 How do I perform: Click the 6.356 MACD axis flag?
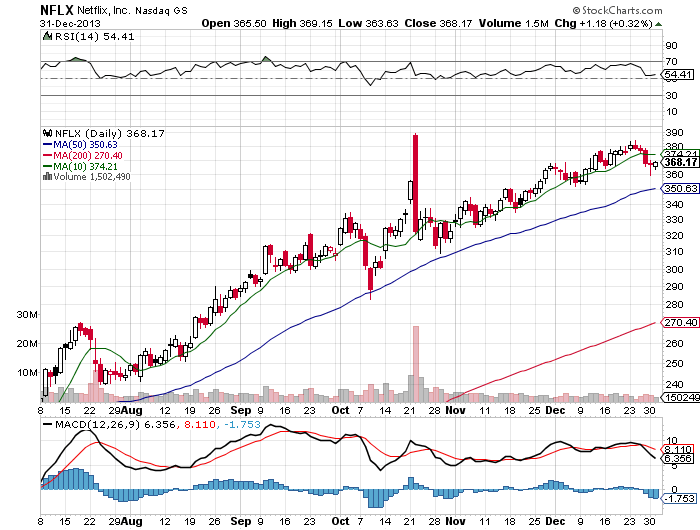coord(678,459)
